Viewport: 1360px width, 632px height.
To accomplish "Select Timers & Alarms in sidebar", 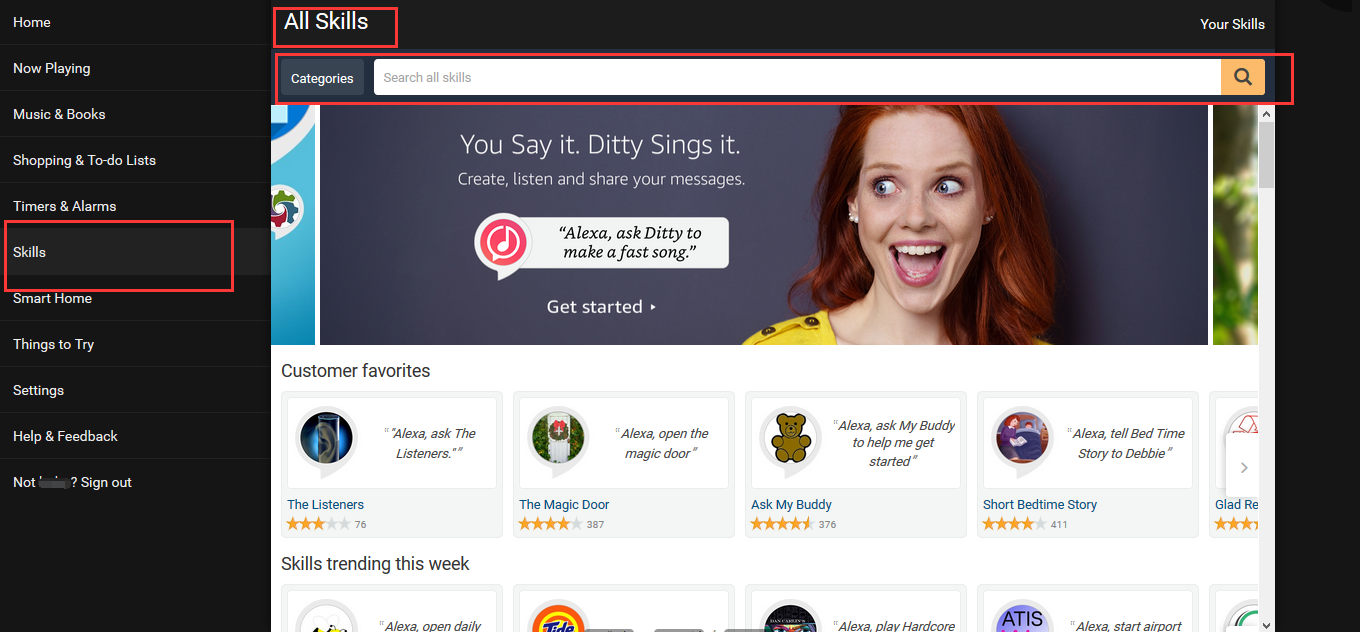I will pos(64,206).
